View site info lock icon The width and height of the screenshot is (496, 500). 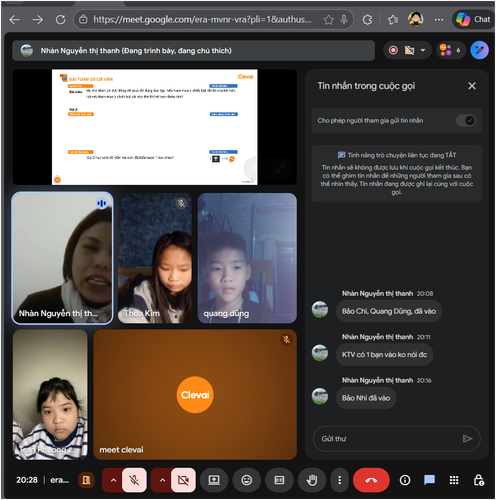click(83, 20)
